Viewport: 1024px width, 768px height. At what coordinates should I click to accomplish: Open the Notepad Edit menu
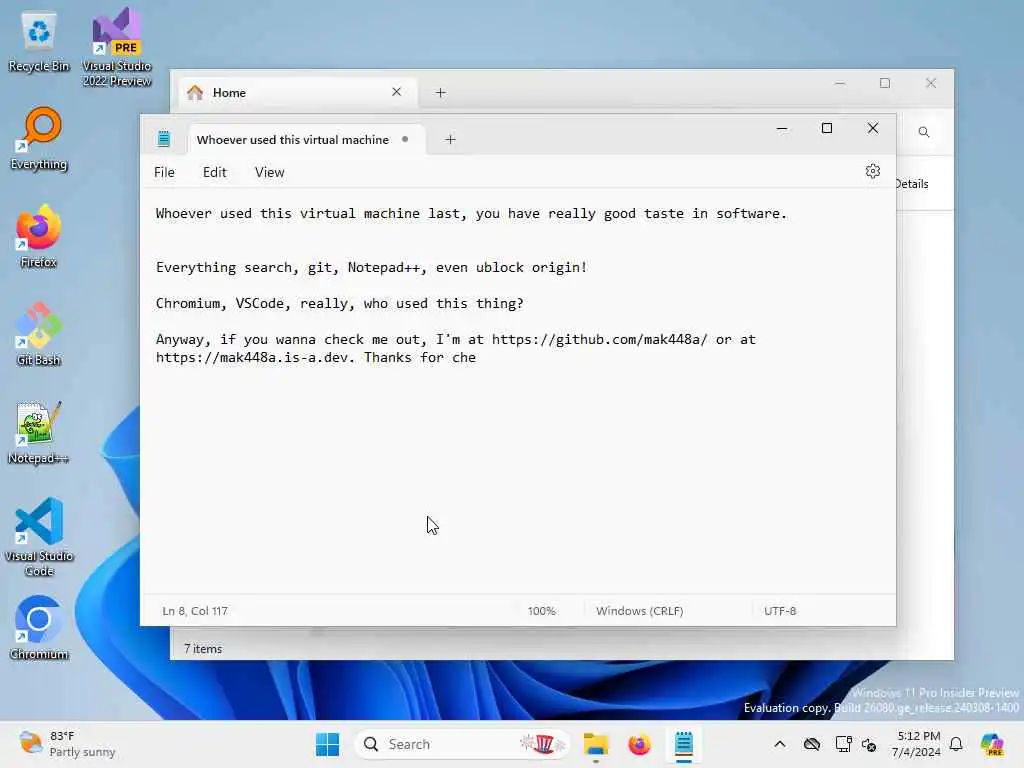coord(214,172)
